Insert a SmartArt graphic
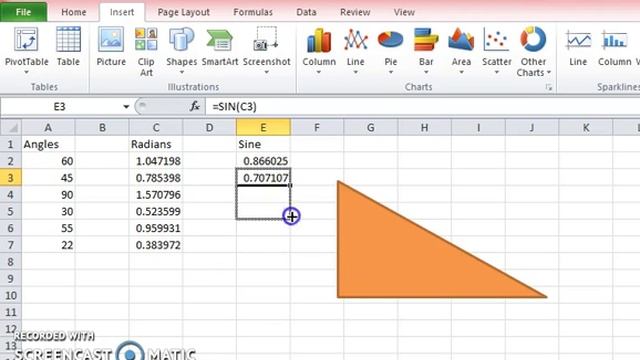 [x=220, y=46]
